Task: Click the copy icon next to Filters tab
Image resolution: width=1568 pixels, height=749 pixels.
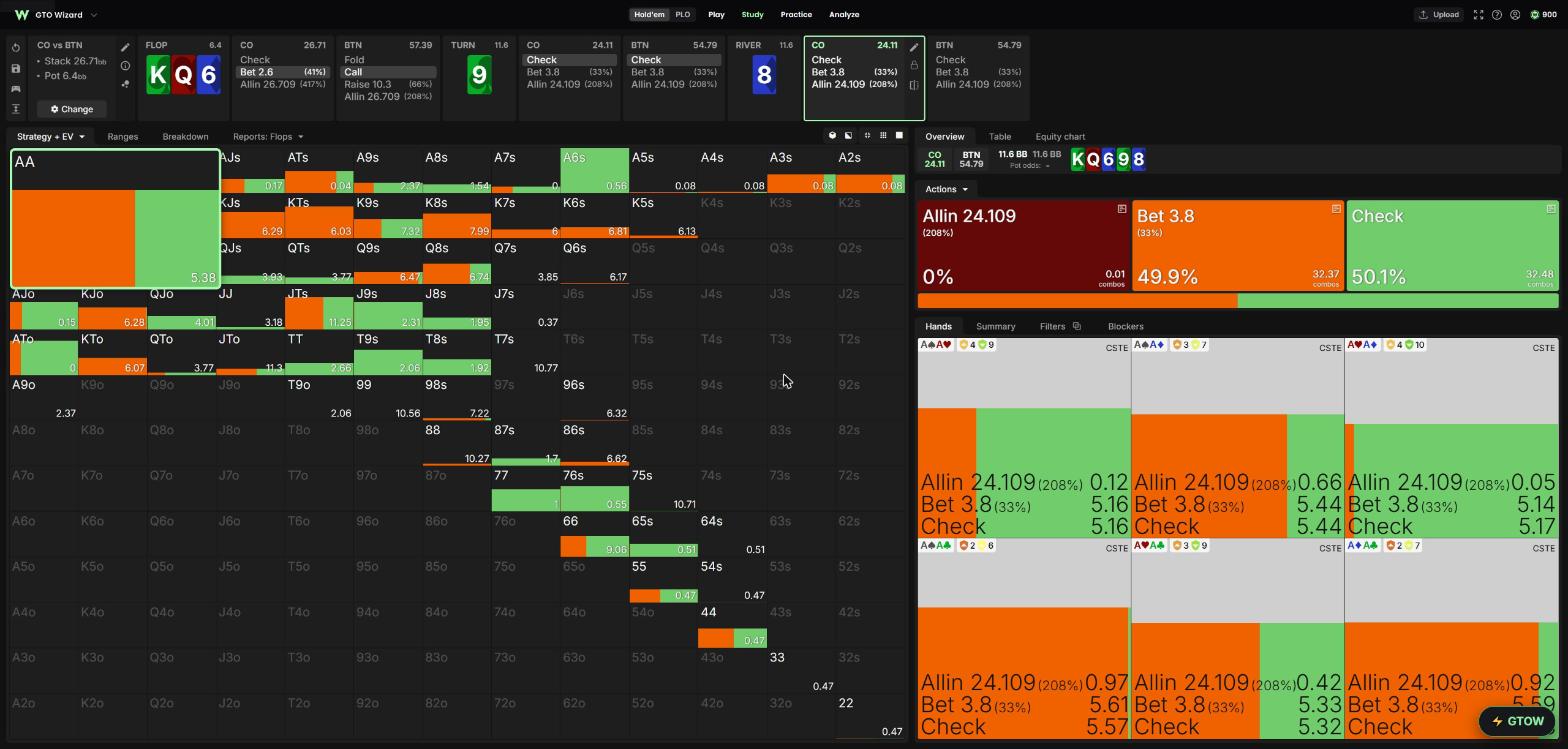Action: (x=1076, y=326)
